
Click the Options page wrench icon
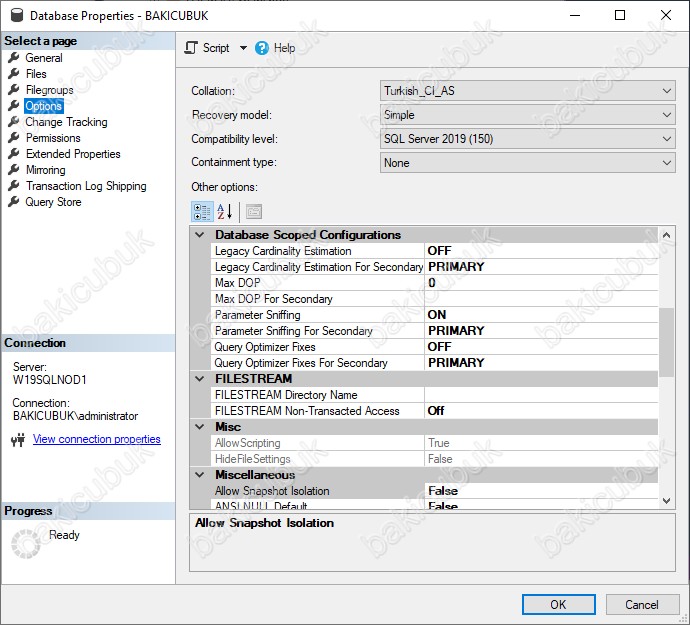(14, 106)
